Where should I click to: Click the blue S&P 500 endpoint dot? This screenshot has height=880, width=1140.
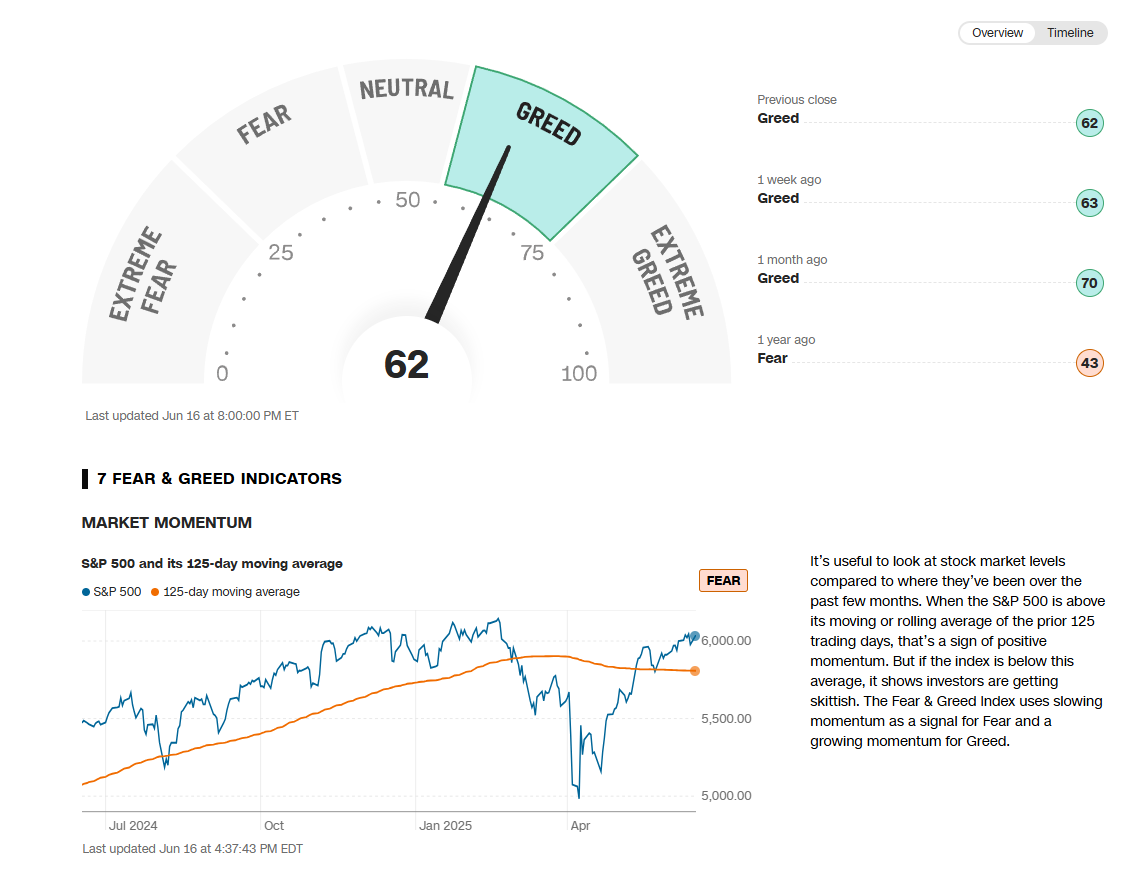[695, 636]
